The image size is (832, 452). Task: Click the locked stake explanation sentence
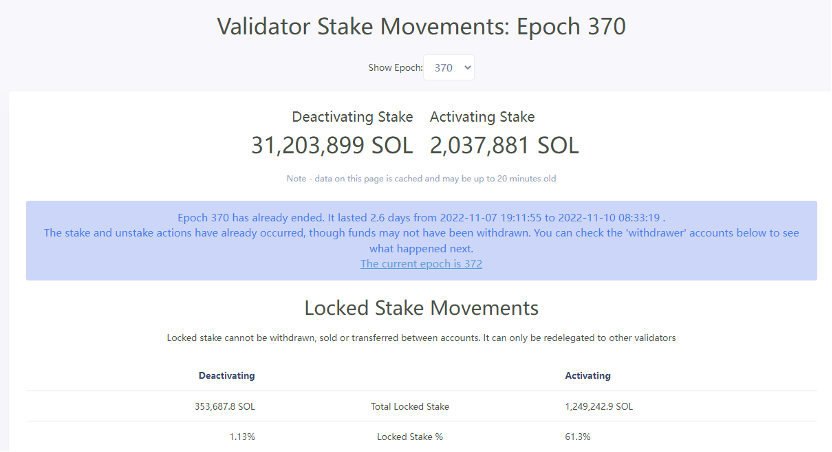tap(421, 338)
